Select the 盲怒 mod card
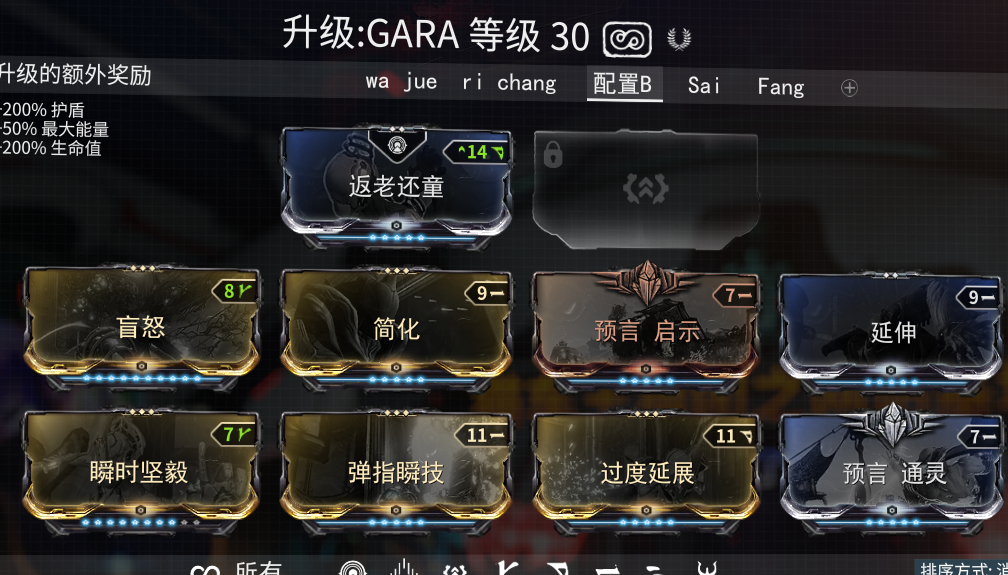 [x=141, y=327]
